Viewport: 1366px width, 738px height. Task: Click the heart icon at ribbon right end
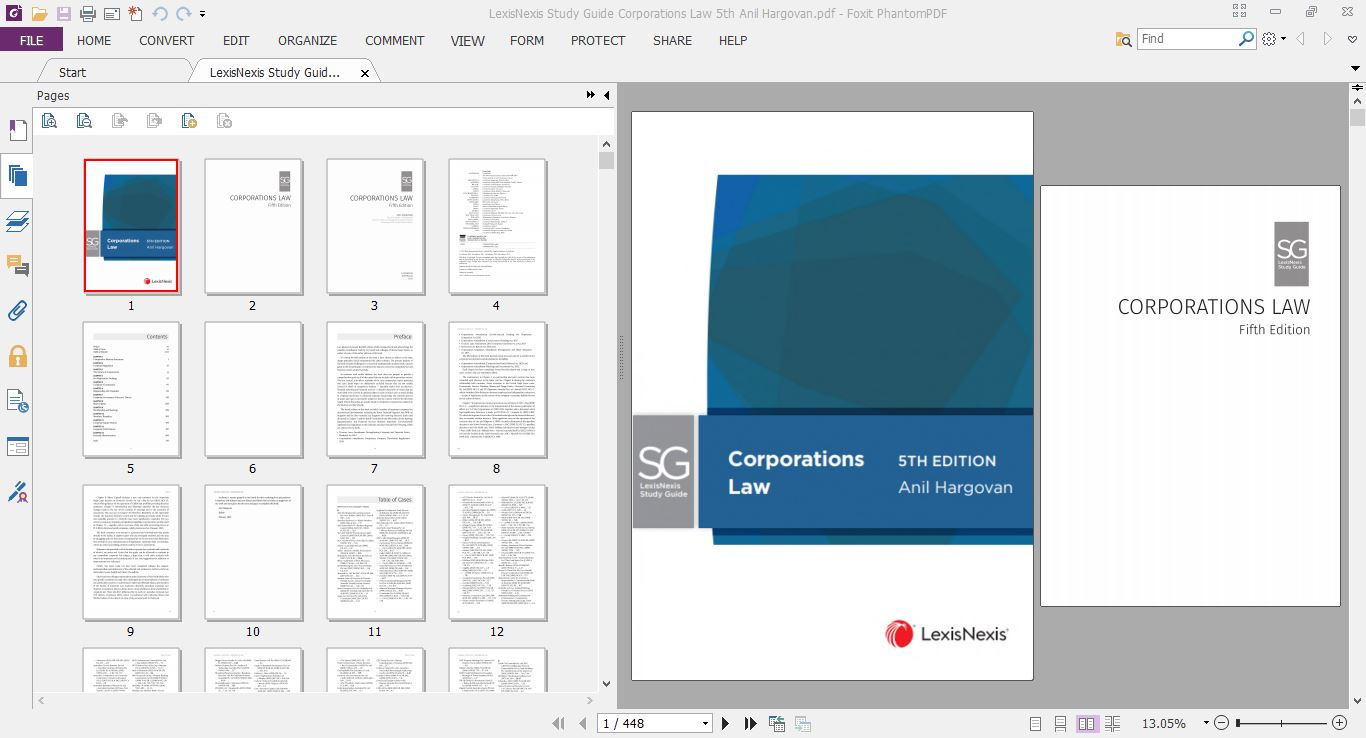click(1353, 39)
